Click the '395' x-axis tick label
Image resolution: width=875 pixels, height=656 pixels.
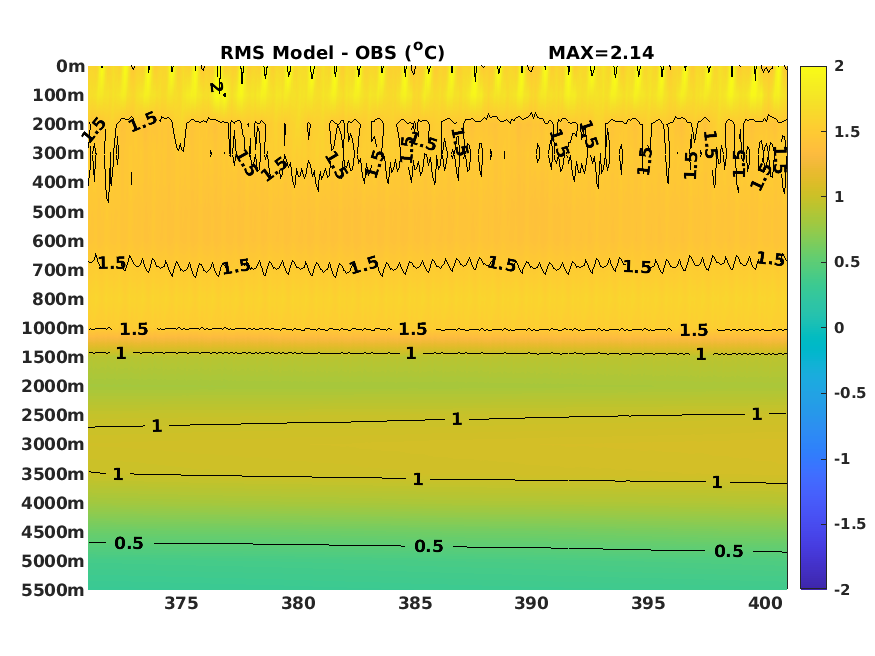tap(648, 604)
